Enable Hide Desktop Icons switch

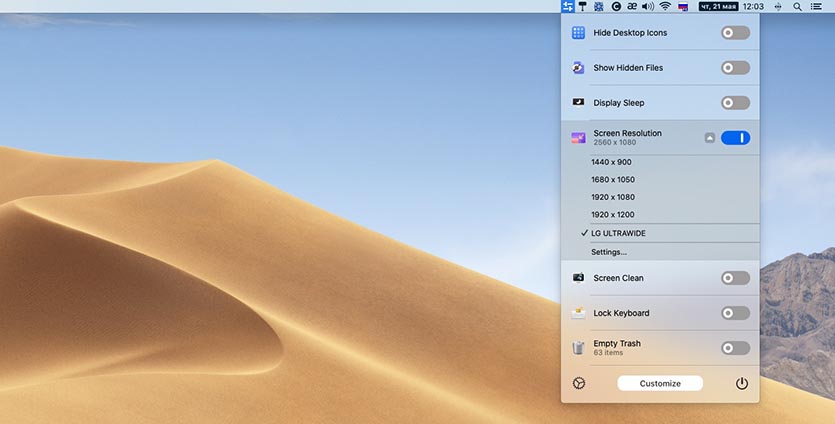(735, 33)
